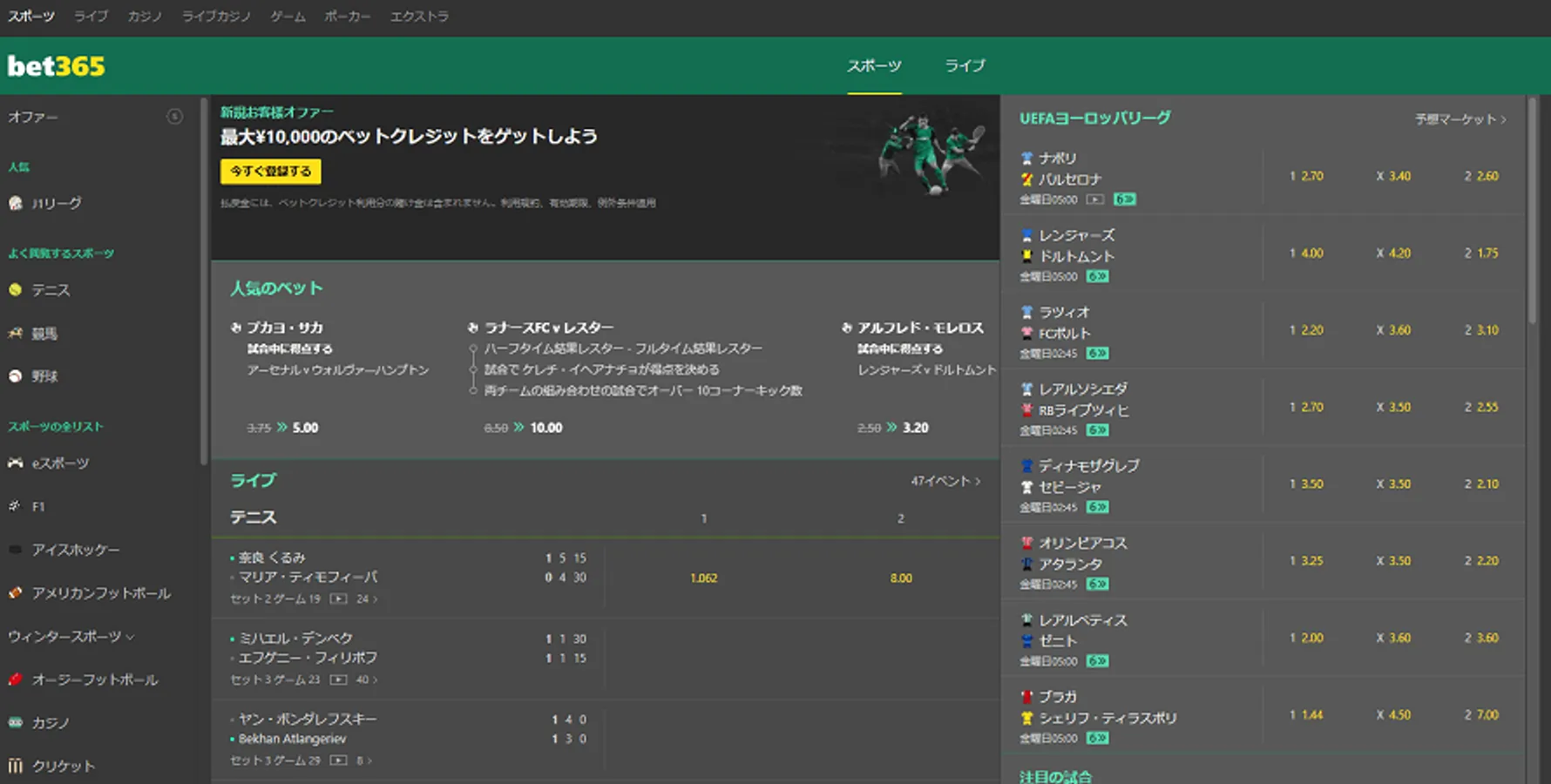Open the クリケット wicket icon
The image size is (1551, 784).
pyautogui.click(x=15, y=766)
